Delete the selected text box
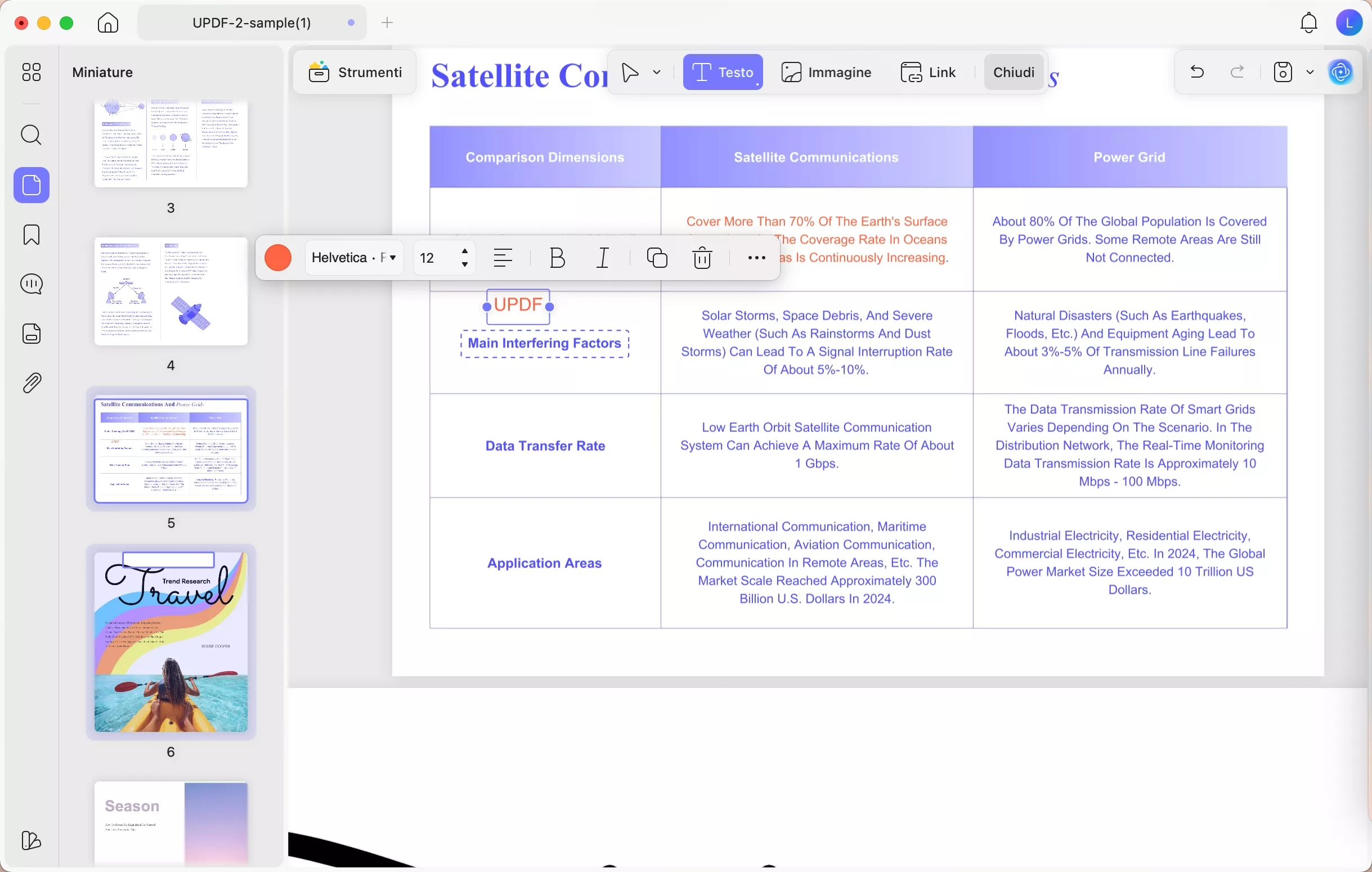 [x=702, y=258]
